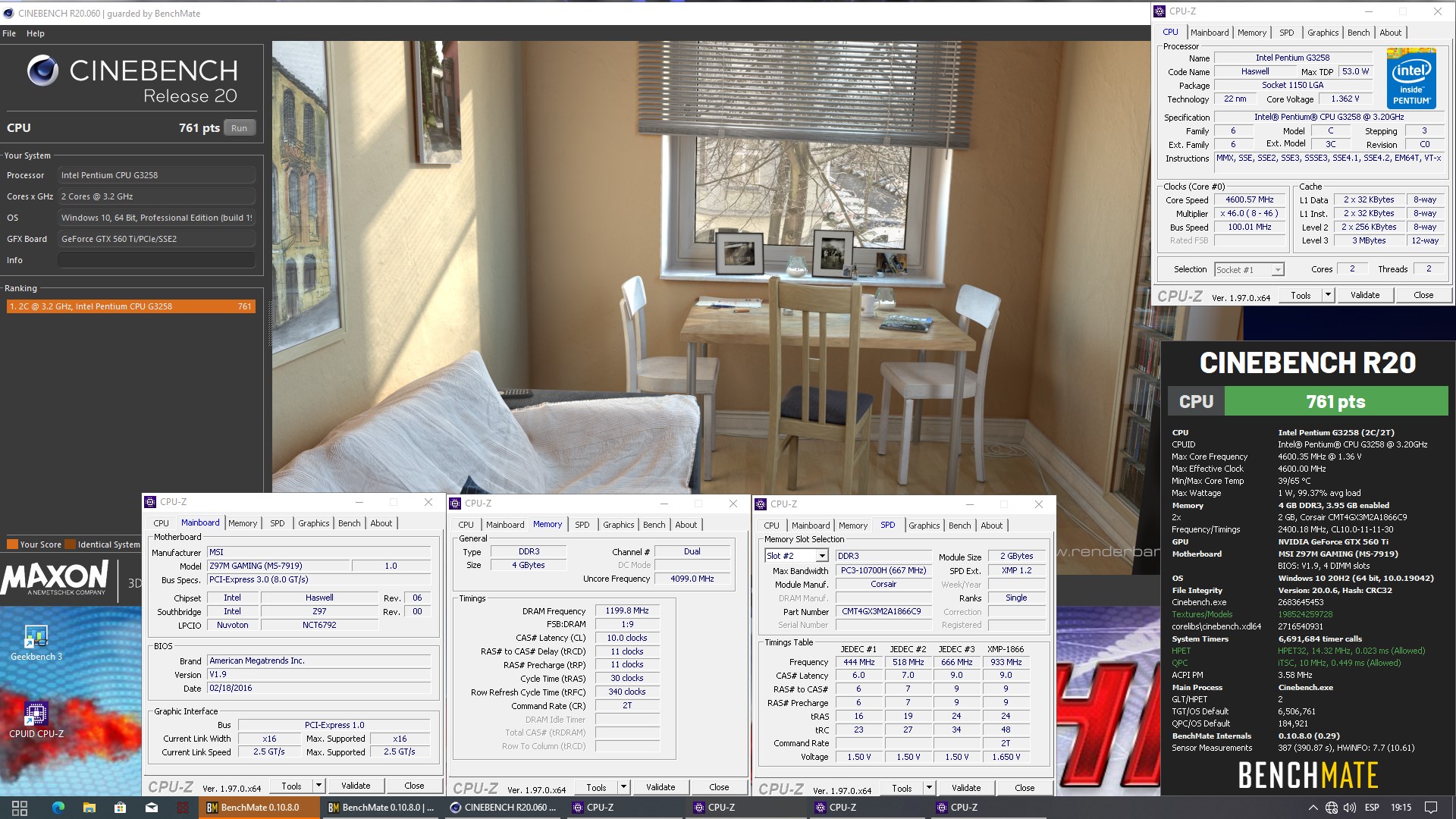Click Validate in top-right CPU-Z window
1456x819 pixels.
pyautogui.click(x=1365, y=295)
